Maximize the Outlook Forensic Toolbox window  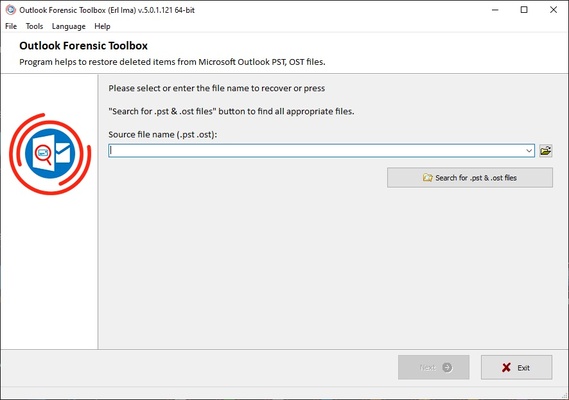pos(524,10)
